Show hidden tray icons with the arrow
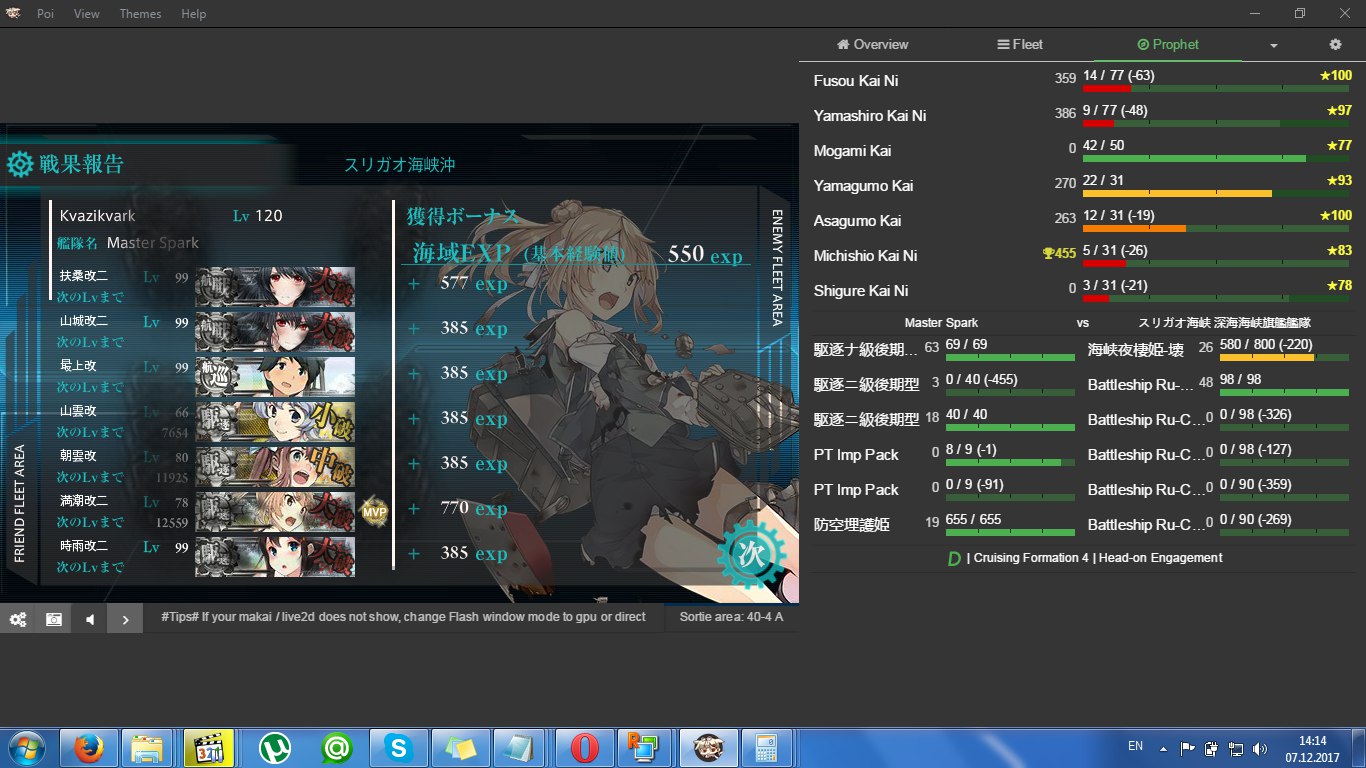 pyautogui.click(x=1163, y=747)
